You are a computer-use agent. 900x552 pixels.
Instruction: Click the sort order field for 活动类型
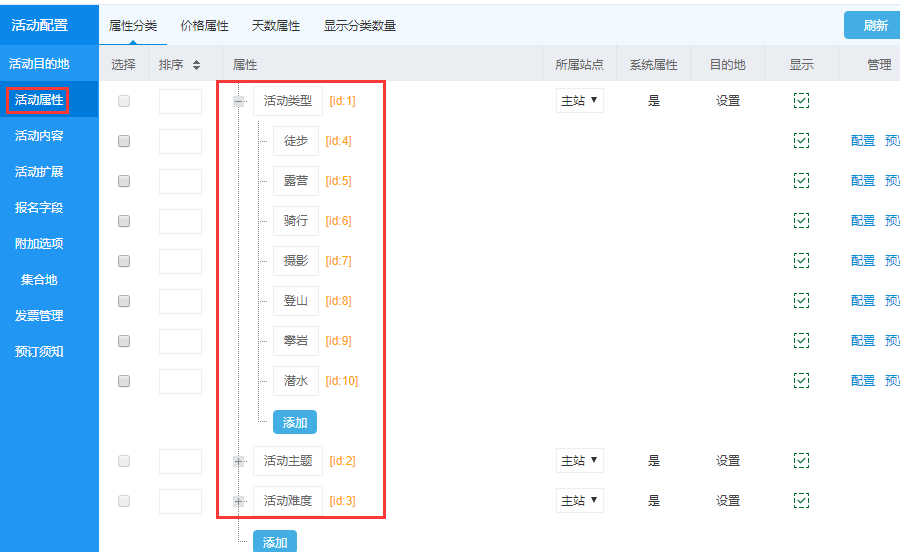pyautogui.click(x=180, y=101)
